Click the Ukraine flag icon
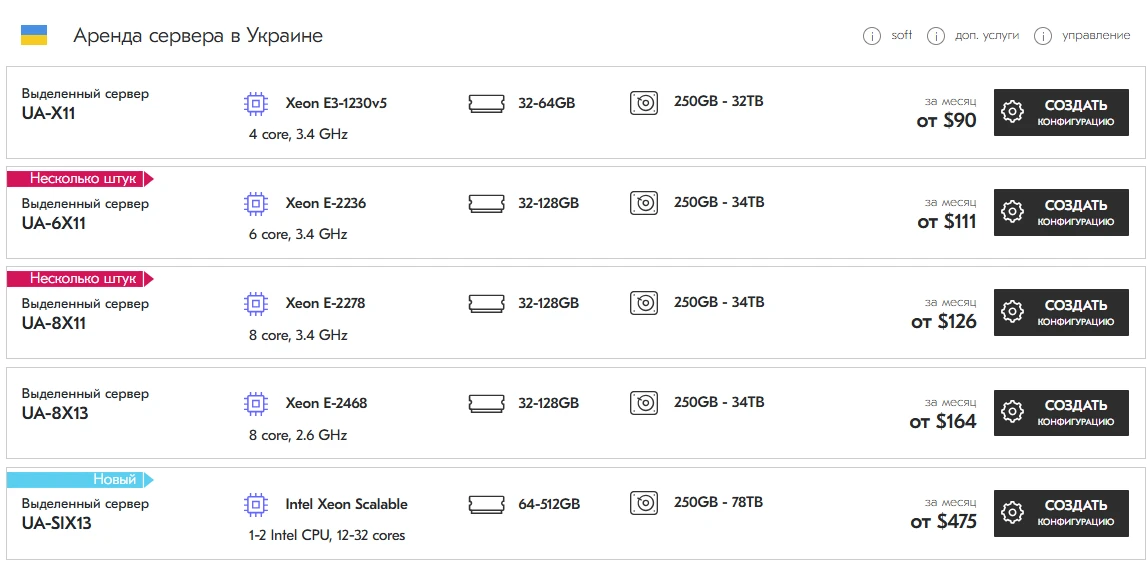This screenshot has height=570, width=1147. pyautogui.click(x=34, y=36)
